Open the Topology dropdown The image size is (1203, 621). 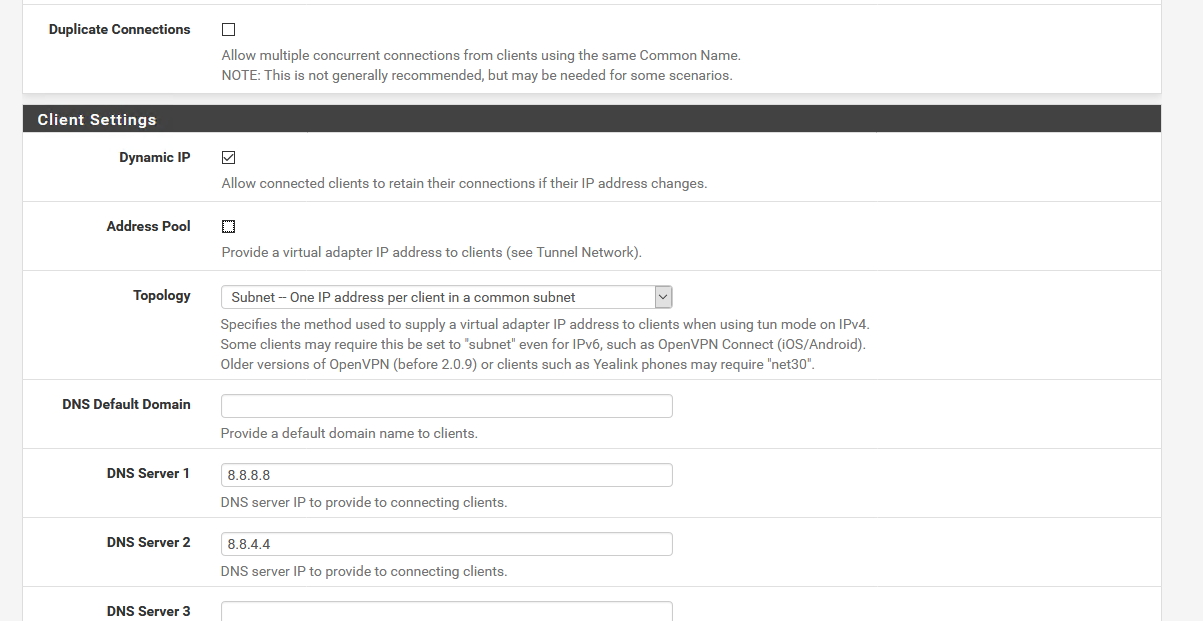(x=446, y=297)
